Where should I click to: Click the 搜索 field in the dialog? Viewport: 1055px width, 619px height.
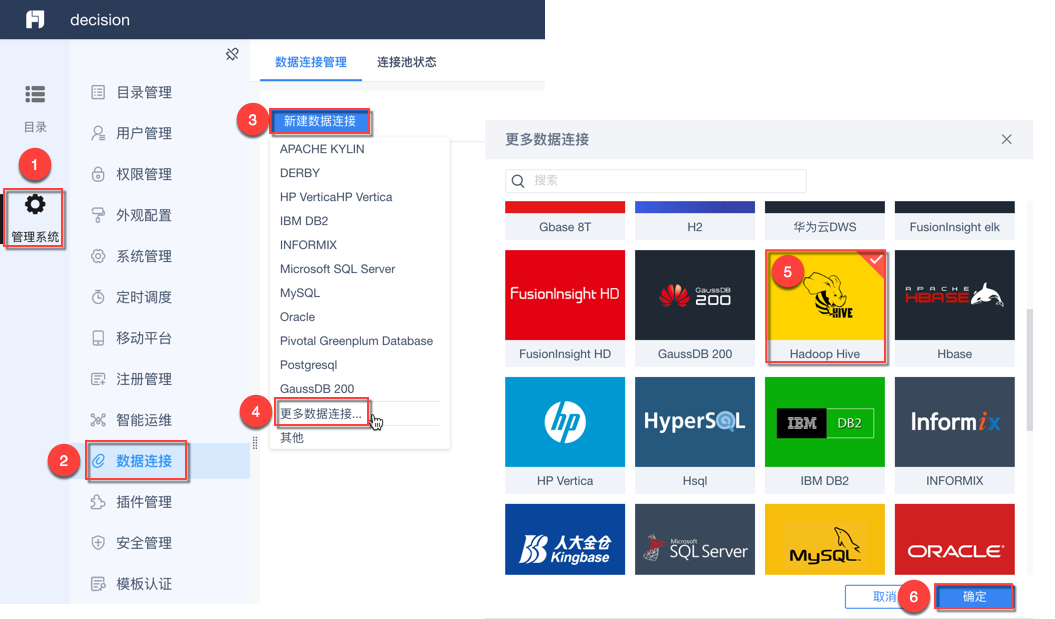click(656, 180)
